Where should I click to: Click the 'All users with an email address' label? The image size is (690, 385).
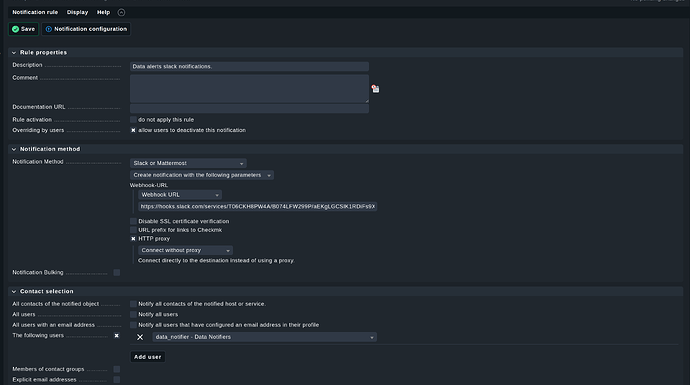click(54, 325)
